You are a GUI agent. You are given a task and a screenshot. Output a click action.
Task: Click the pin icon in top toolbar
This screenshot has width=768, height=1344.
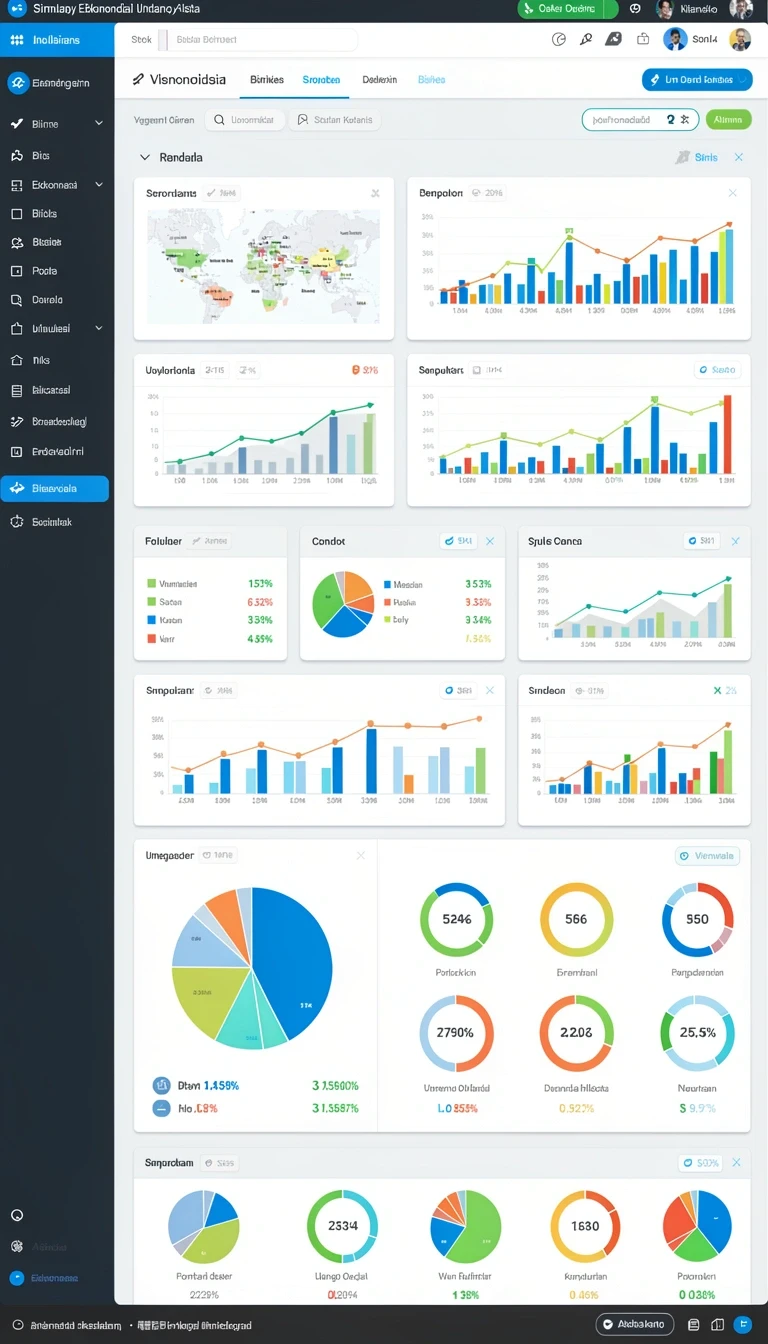point(587,39)
